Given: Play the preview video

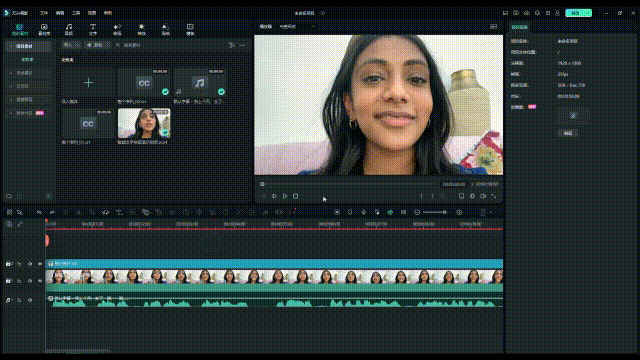Looking at the screenshot, I should coord(285,196).
